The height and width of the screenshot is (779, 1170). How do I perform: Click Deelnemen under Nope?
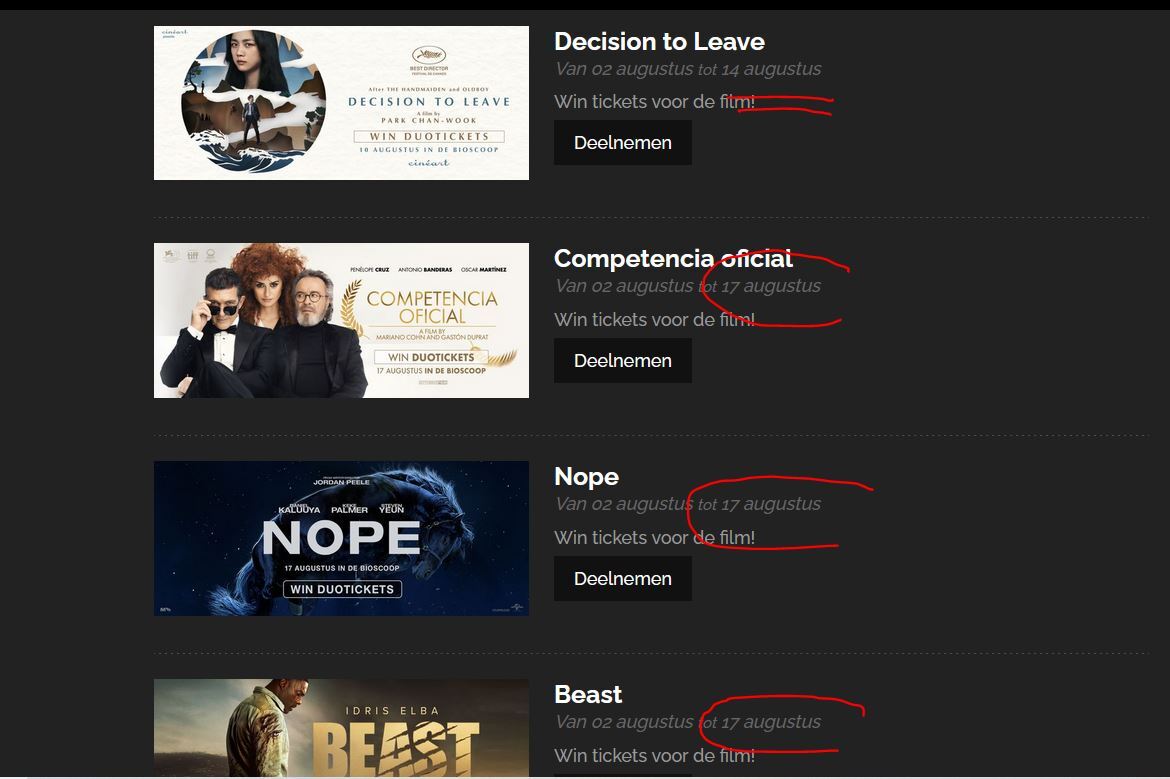[622, 578]
